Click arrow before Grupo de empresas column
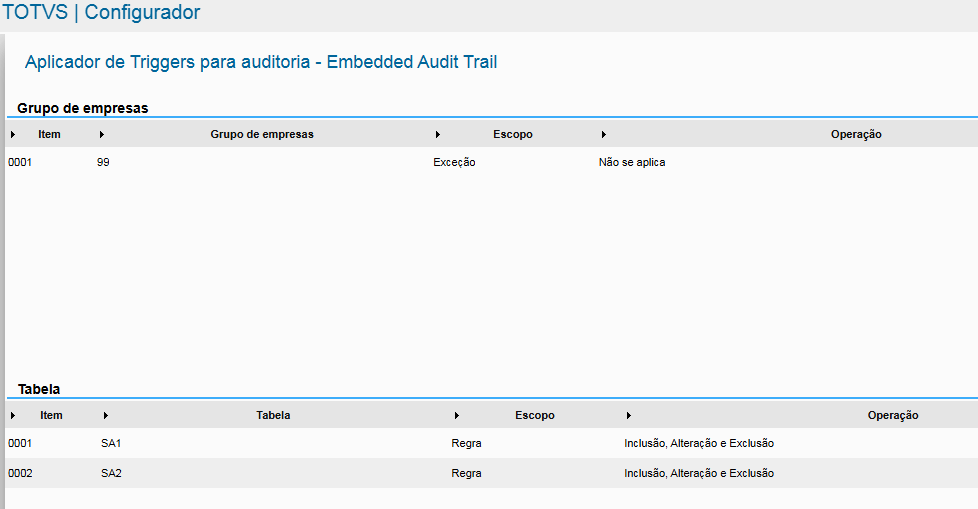The height and width of the screenshot is (509, 978). [102, 134]
